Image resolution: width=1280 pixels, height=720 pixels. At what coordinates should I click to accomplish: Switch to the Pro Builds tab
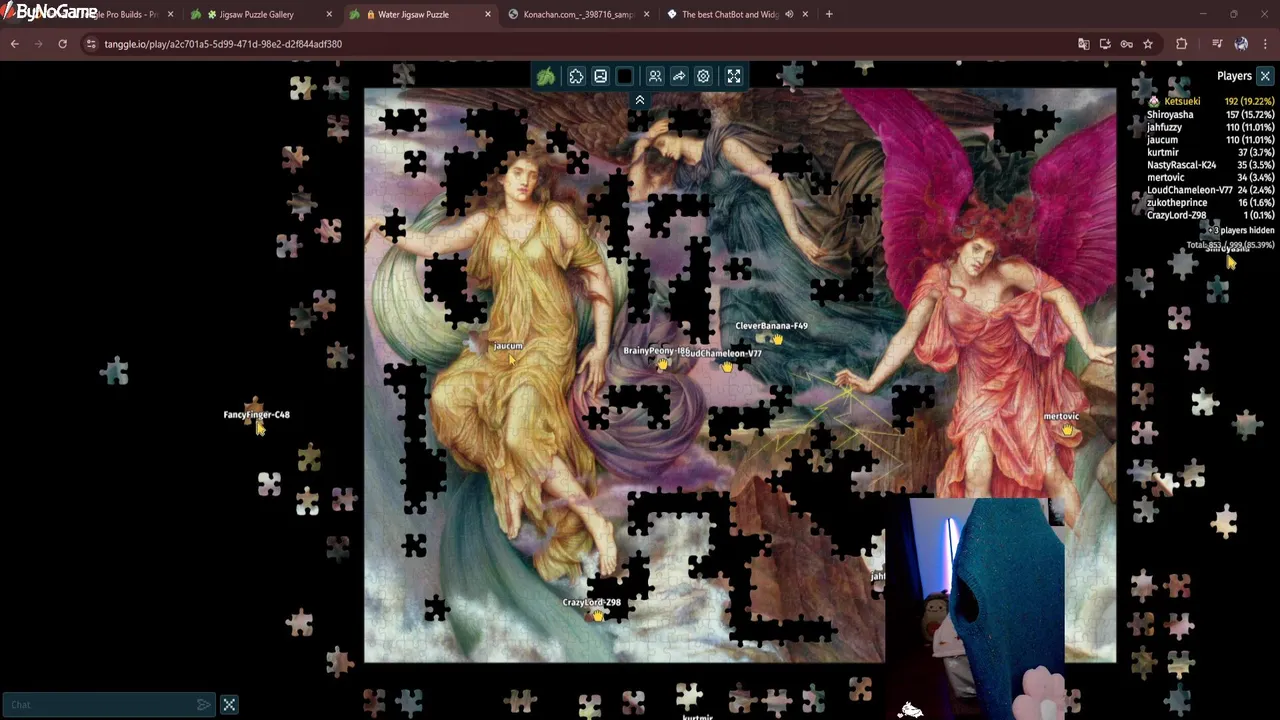click(x=125, y=15)
